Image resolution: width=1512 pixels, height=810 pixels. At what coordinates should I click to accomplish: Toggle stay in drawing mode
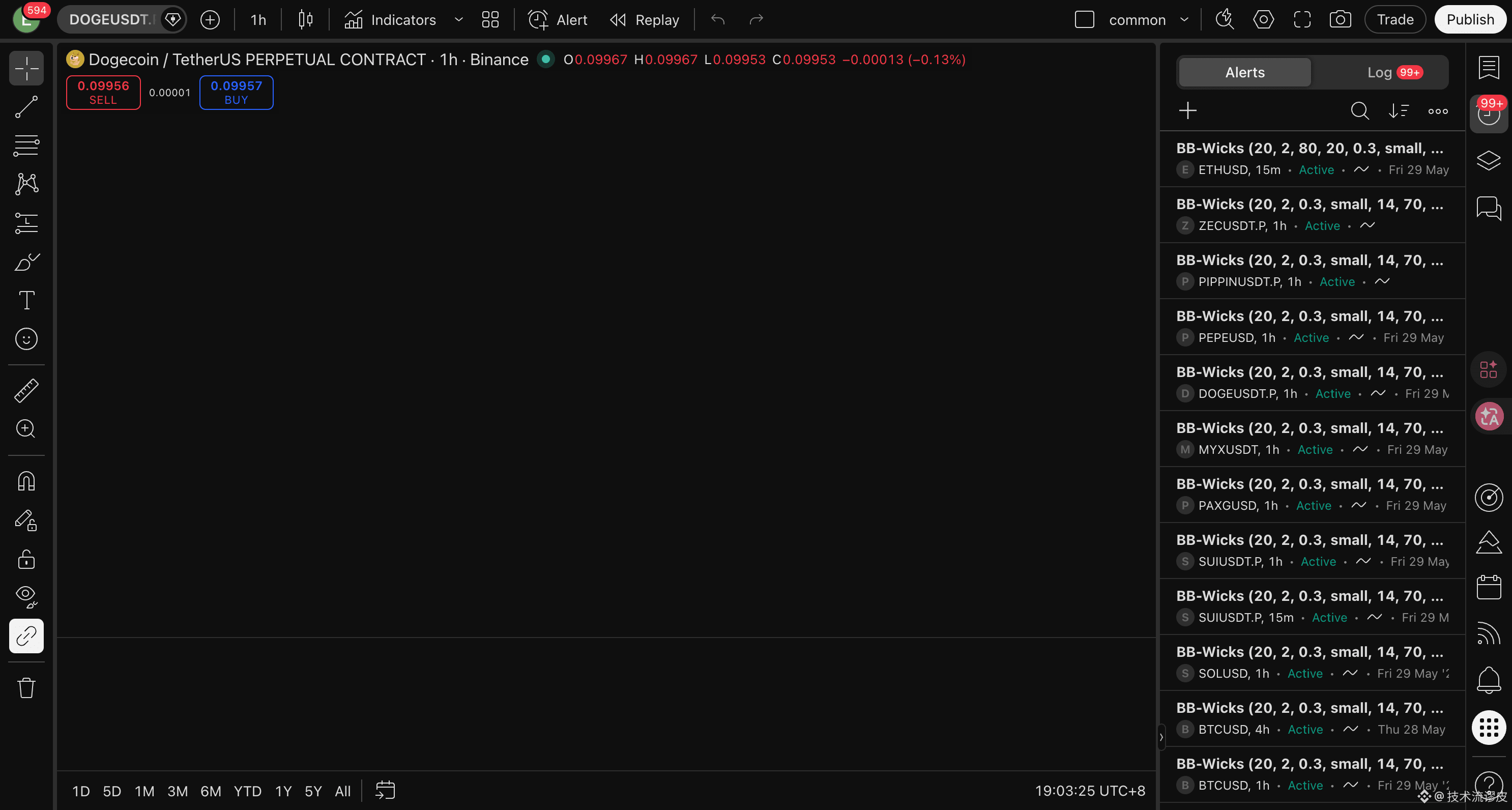26,520
